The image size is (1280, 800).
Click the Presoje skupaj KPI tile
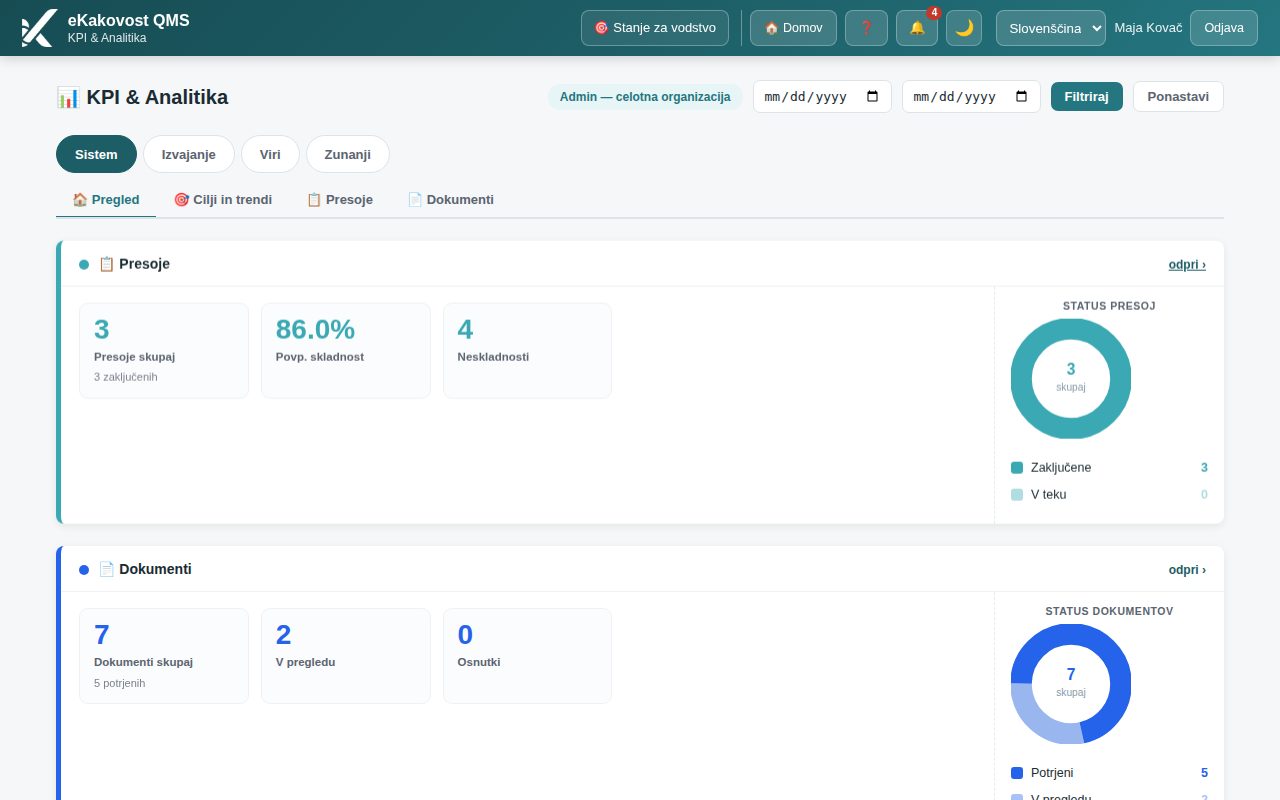(x=164, y=351)
